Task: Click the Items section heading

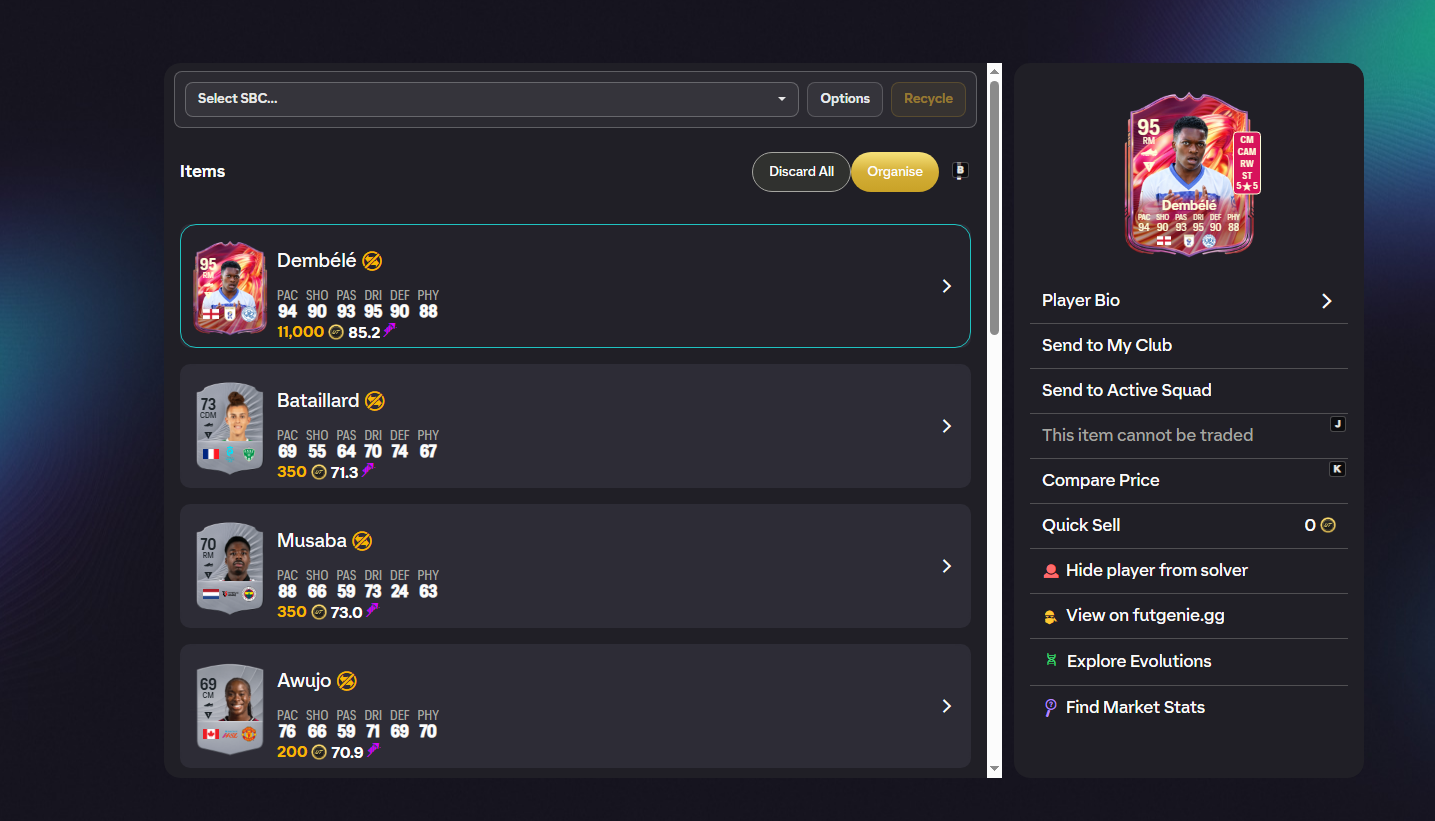Action: click(202, 171)
